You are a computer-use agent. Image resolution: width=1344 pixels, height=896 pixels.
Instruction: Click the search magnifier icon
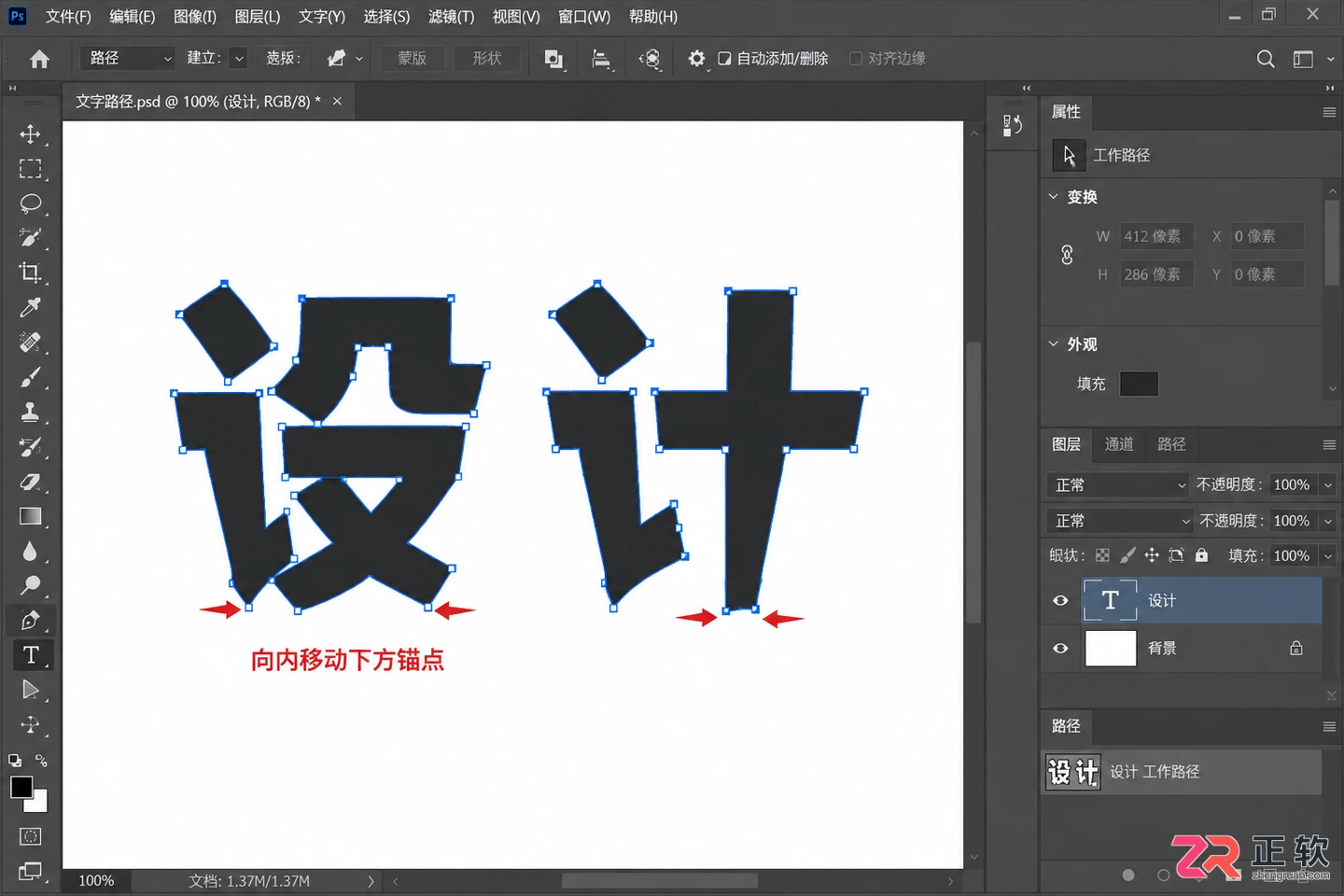[1266, 59]
